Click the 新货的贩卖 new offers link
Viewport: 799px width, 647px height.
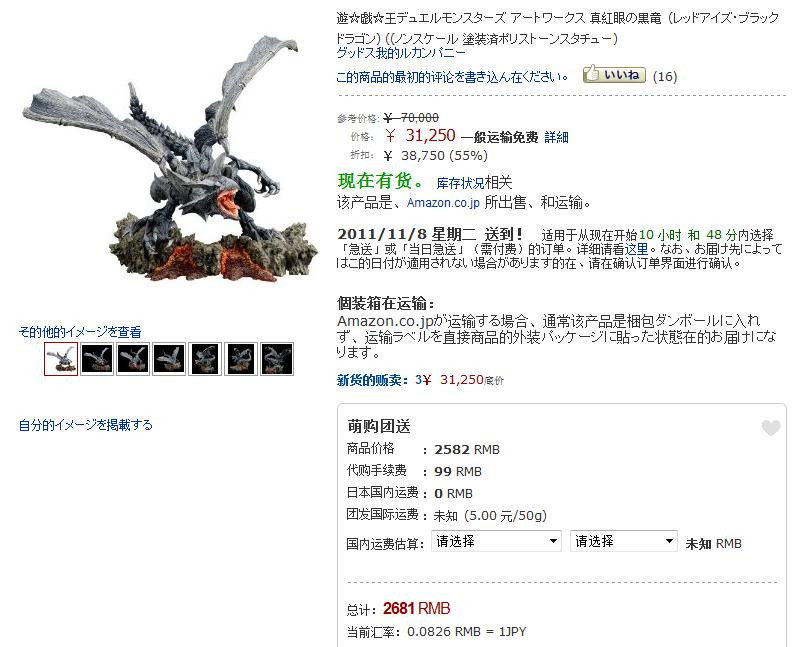(x=372, y=380)
